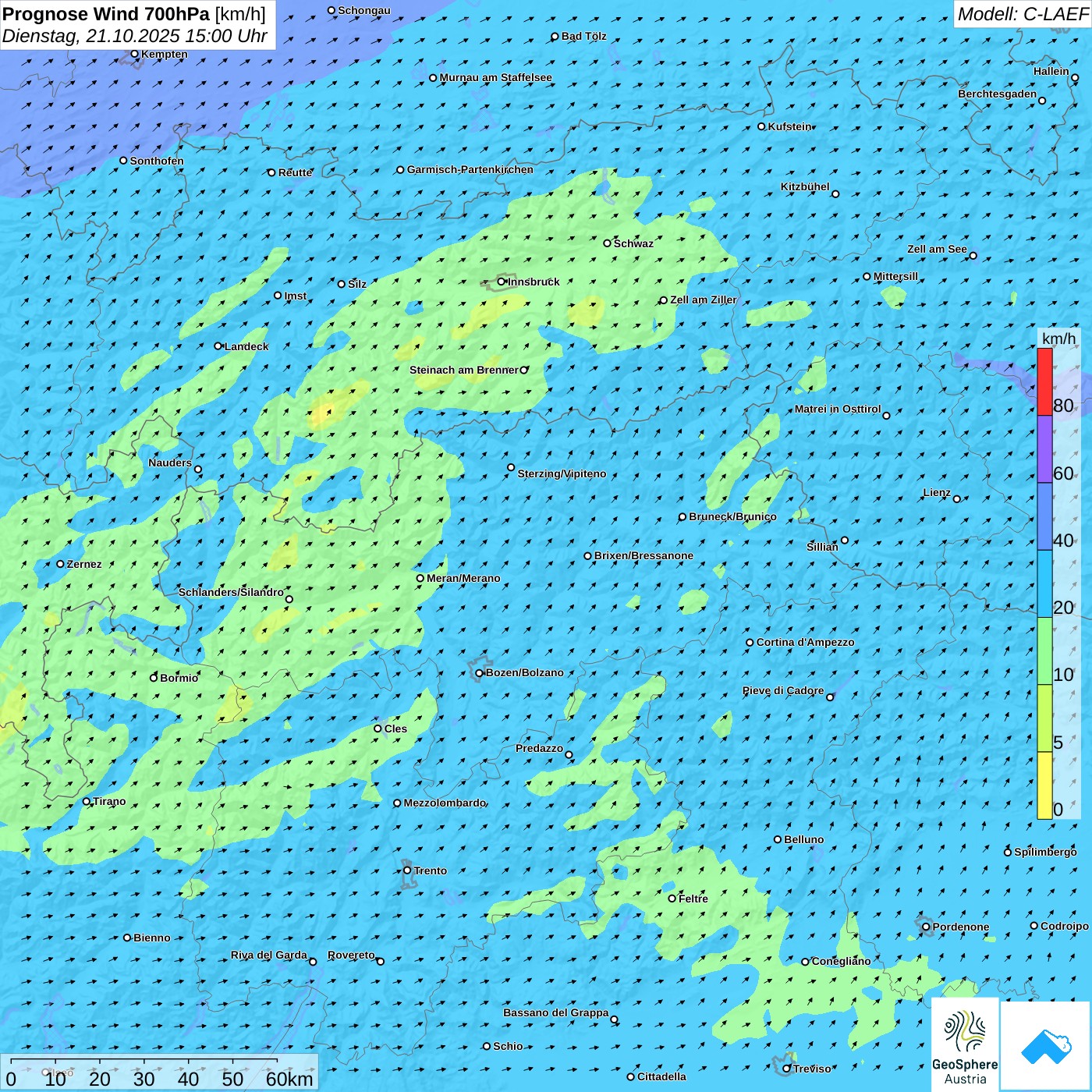Click the 'Dienstag, 21.10.2025 15:00 Uhr' date text
The width and height of the screenshot is (1092, 1092).
[134, 36]
